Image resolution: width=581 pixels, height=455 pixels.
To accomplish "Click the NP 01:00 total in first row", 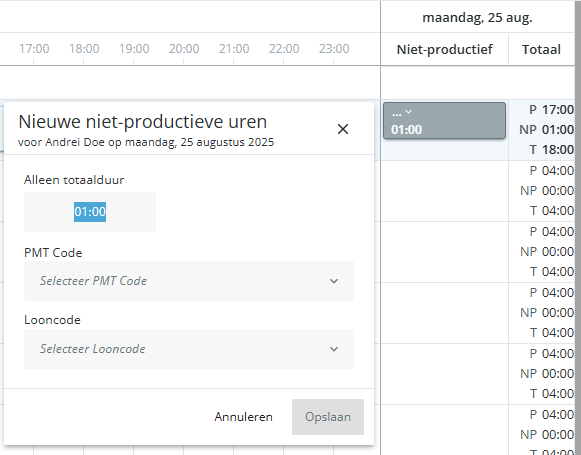I will point(547,130).
